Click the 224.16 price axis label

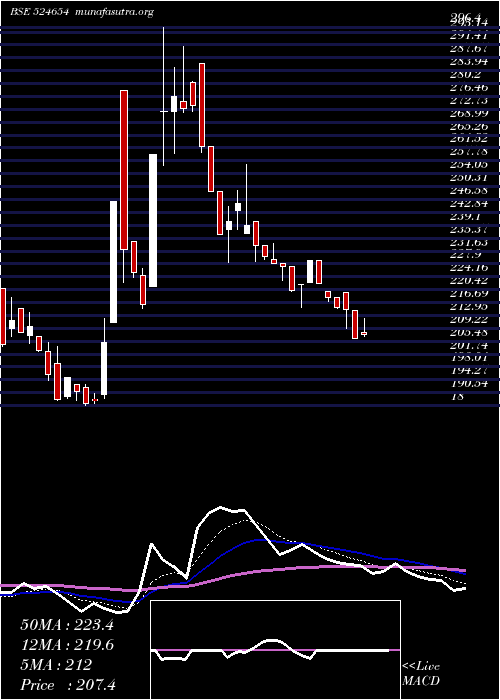click(468, 267)
